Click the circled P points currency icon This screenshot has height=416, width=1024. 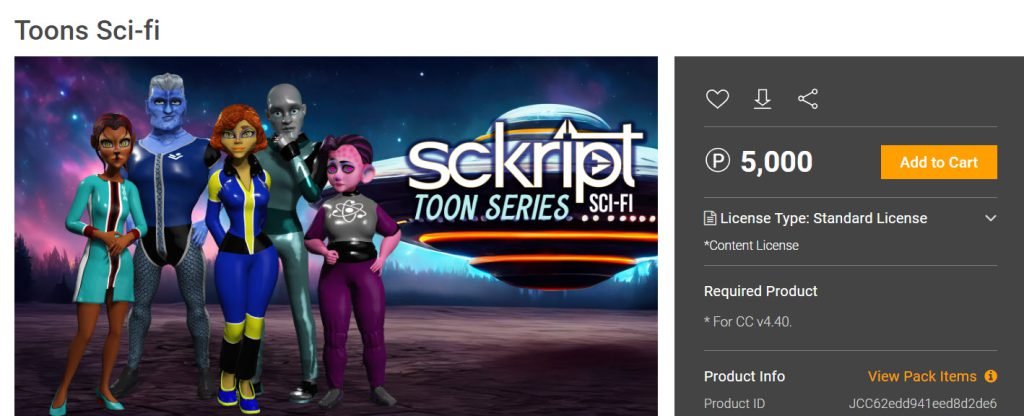pos(717,161)
